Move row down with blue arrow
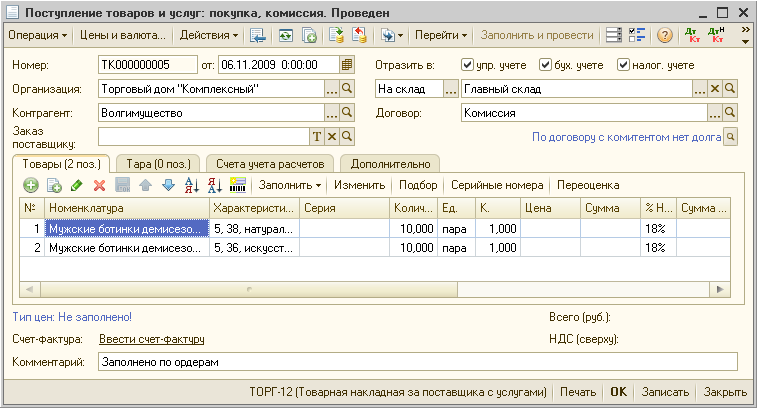The image size is (757, 408). pyautogui.click(x=168, y=185)
